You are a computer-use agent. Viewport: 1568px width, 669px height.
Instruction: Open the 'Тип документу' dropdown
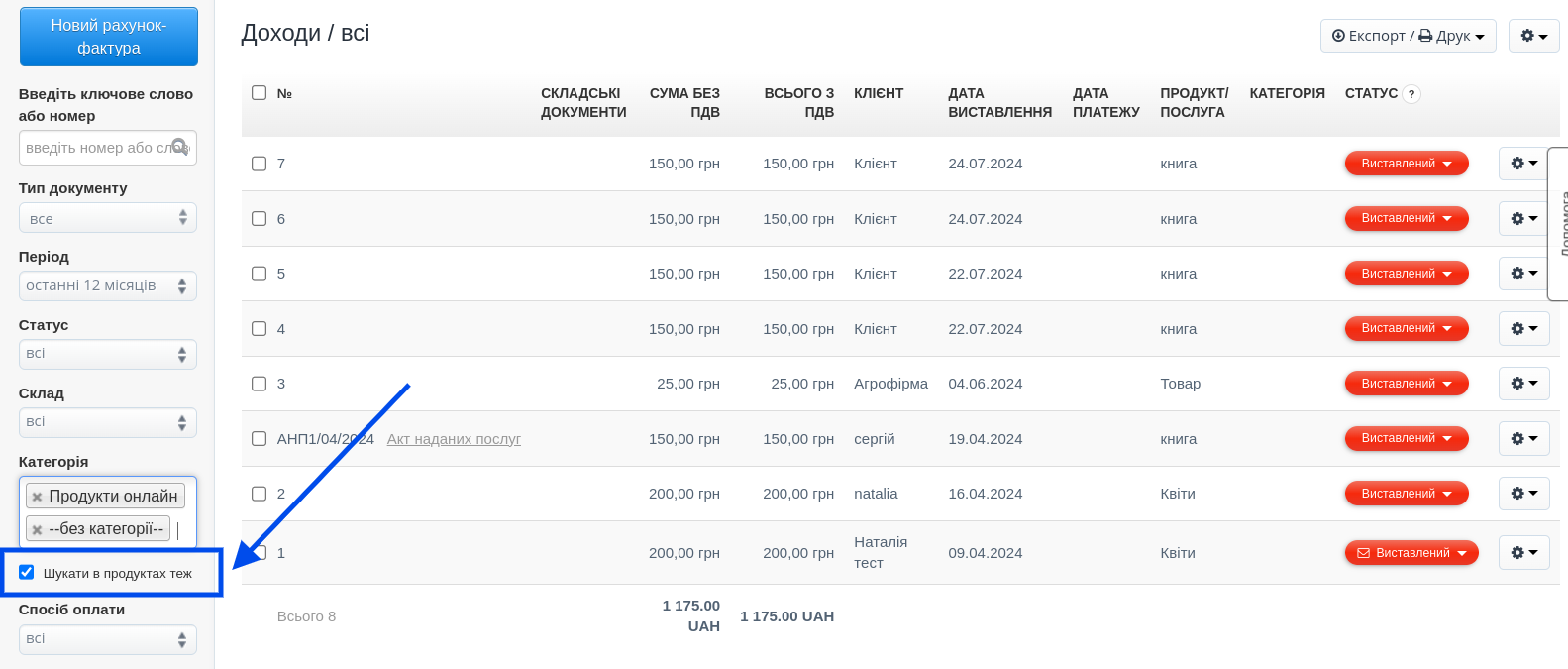[108, 218]
